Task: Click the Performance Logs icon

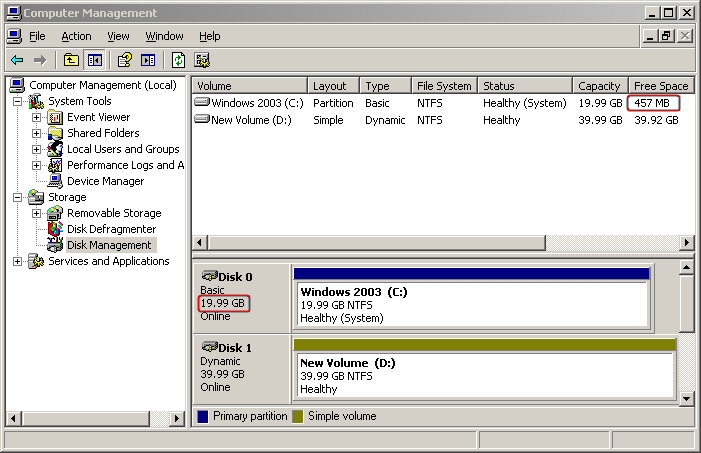Action: pyautogui.click(x=55, y=165)
